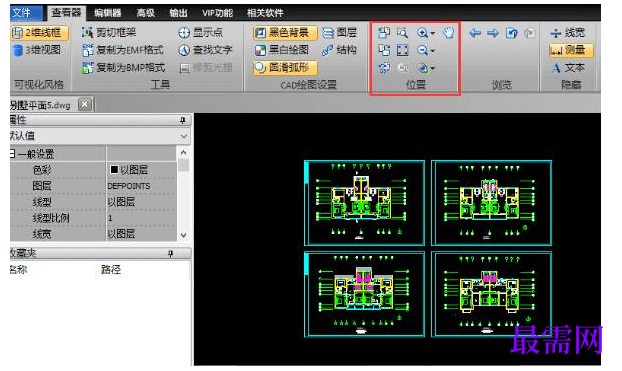622x371 pixels.
Task: Open the zoom in dropdown arrow
Action: click(433, 33)
